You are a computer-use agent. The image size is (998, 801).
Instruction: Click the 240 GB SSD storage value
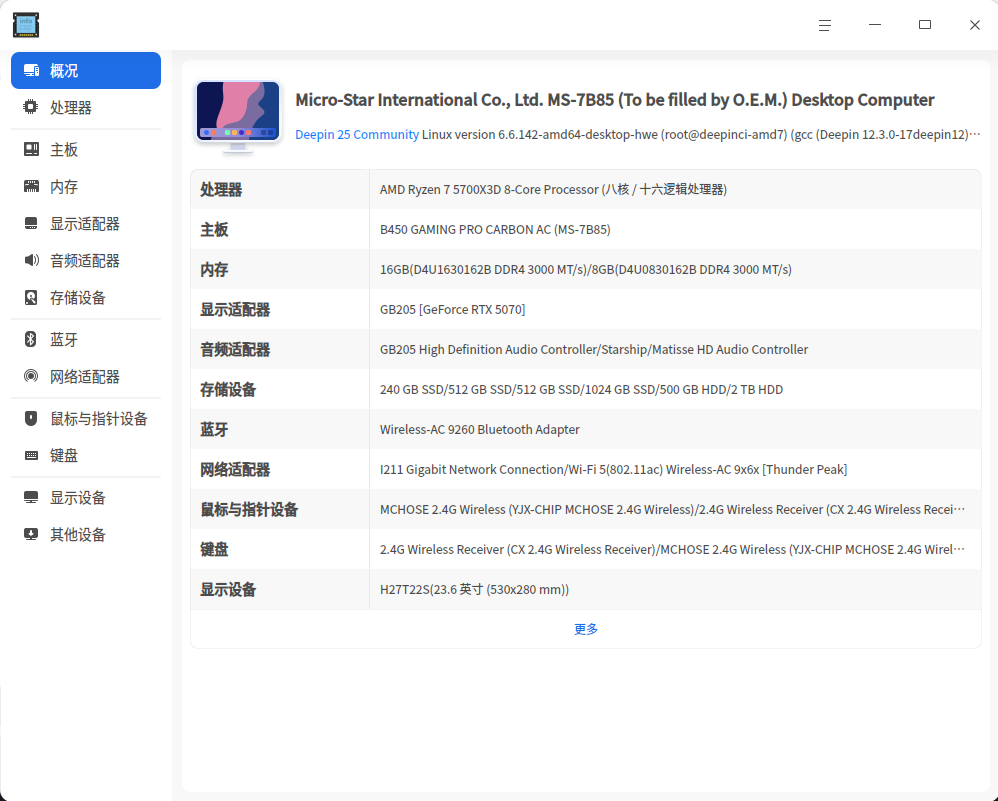tap(581, 389)
